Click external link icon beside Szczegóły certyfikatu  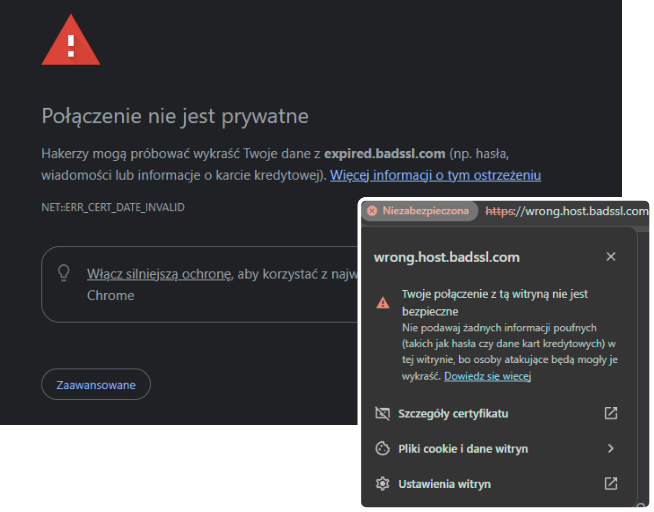611,413
